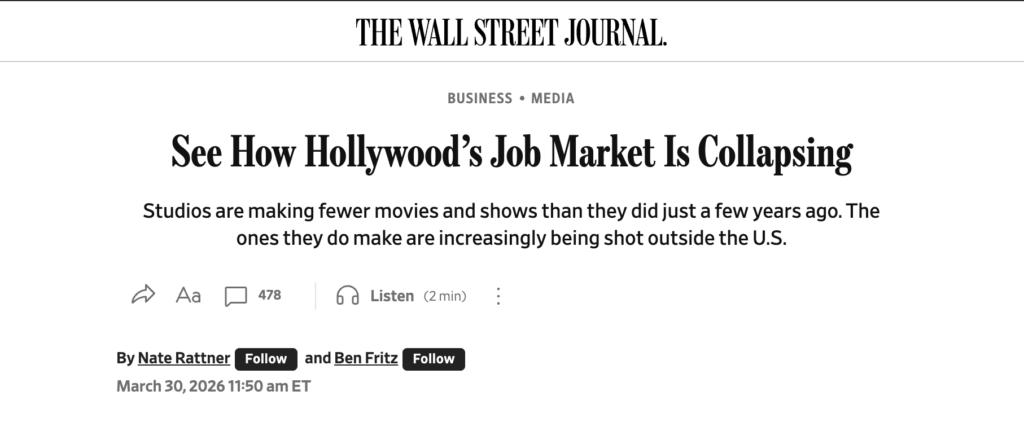Screen dimensions: 1024x422
Task: Follow author Nate Rattner
Action: tap(265, 359)
